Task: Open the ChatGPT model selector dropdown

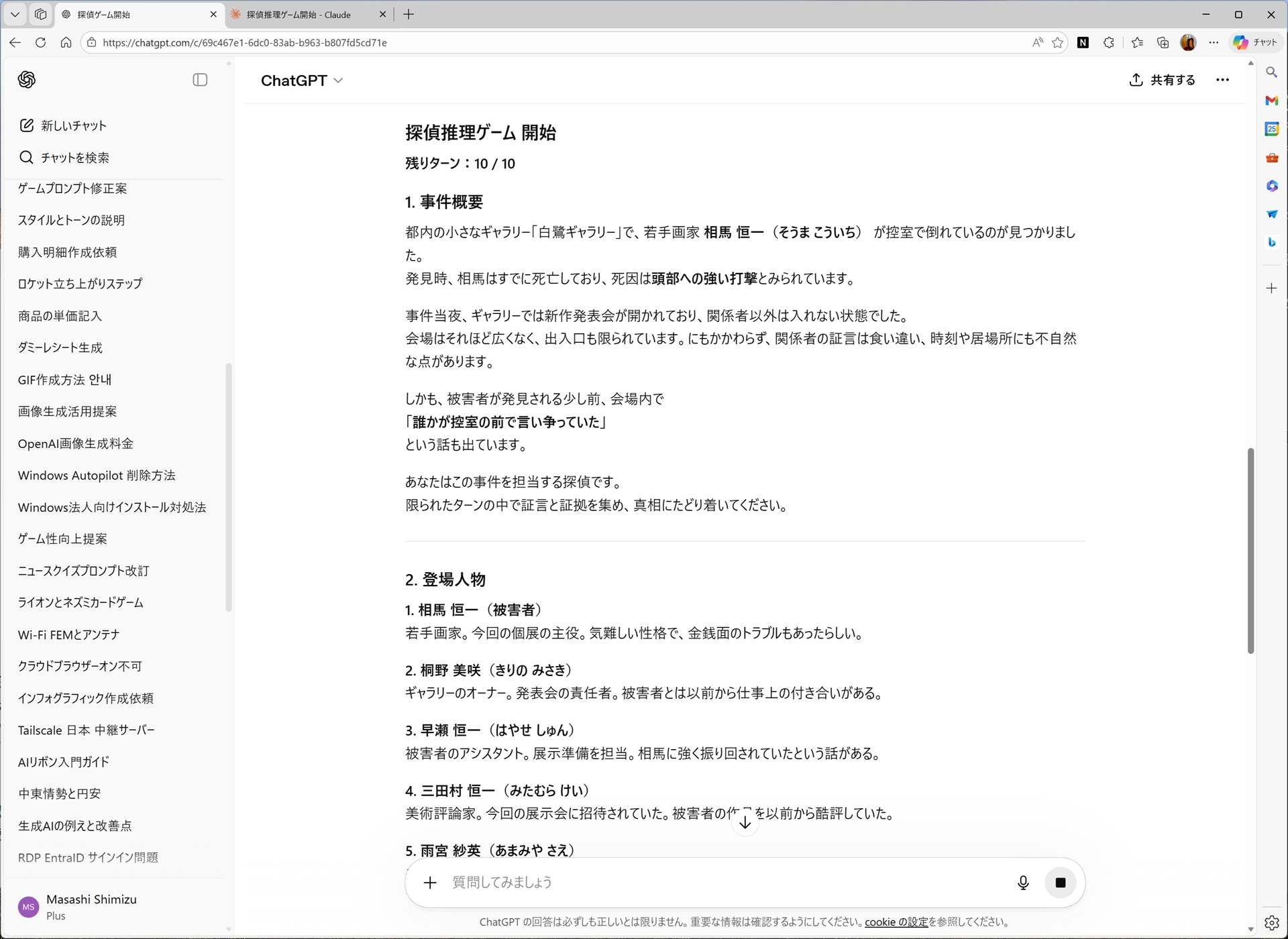Action: pos(301,80)
